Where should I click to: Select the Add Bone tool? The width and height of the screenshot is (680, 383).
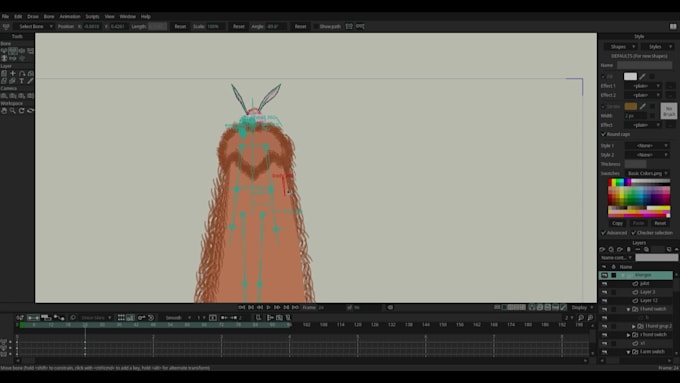[22, 51]
